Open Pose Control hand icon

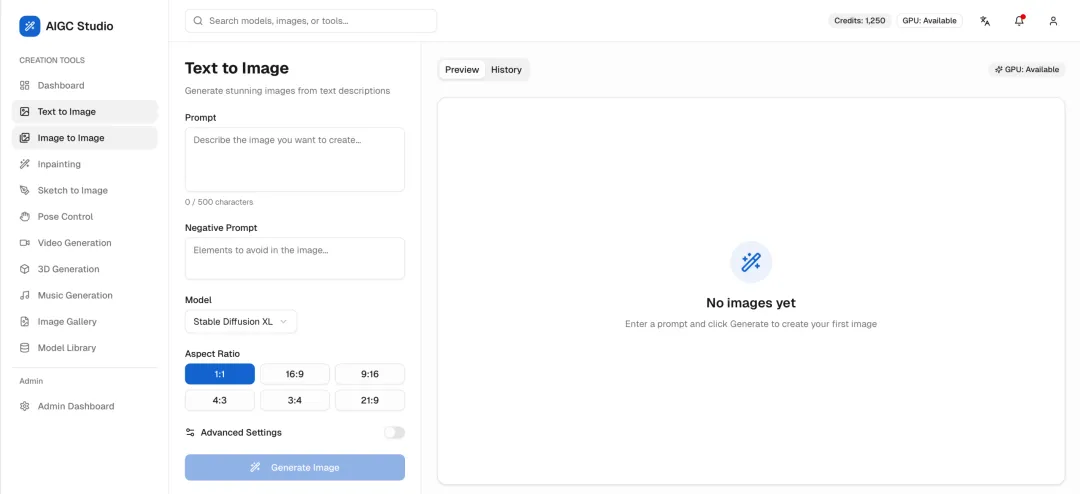coord(25,216)
